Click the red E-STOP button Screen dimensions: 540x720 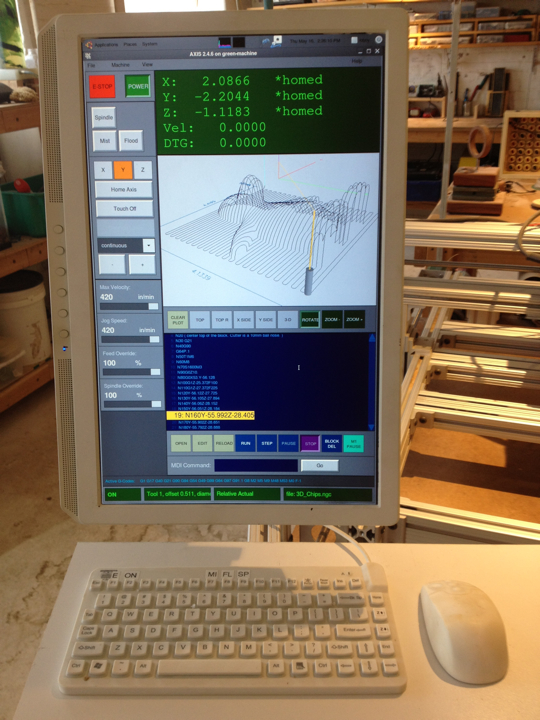click(102, 86)
